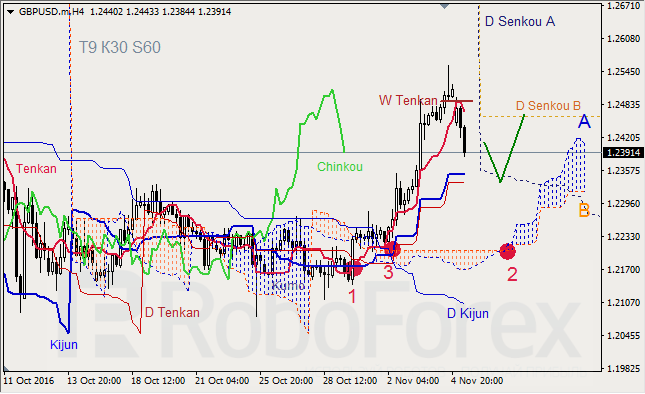Select the green Chinkou label
This screenshot has height=394, width=645.
tap(340, 167)
